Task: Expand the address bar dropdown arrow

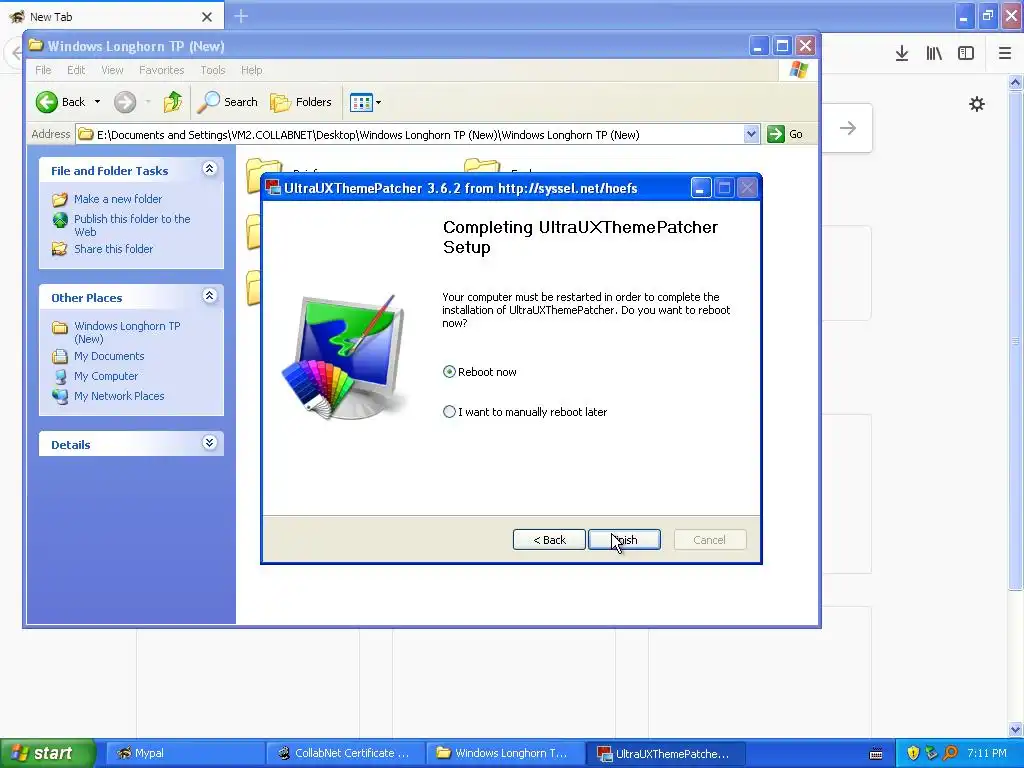Action: point(751,135)
